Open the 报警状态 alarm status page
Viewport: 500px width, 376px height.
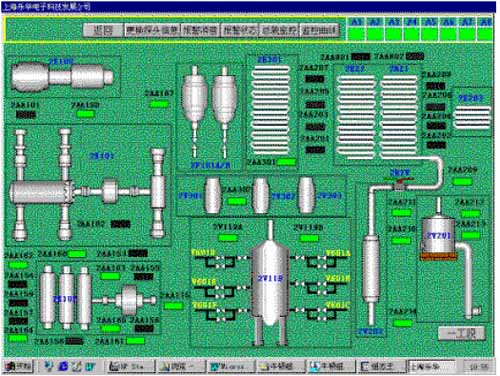click(x=240, y=30)
